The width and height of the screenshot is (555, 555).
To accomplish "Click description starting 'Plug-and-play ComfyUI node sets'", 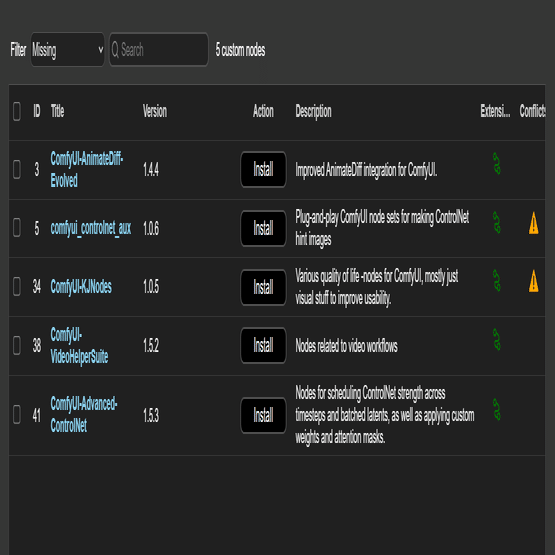I will point(382,228).
